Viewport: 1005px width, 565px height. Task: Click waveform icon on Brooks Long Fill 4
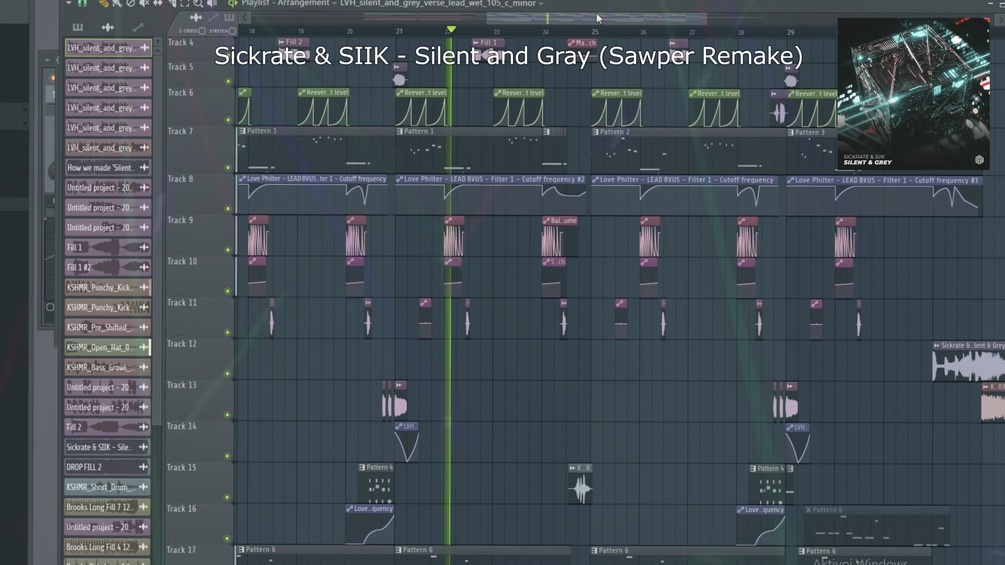pyautogui.click(x=144, y=546)
